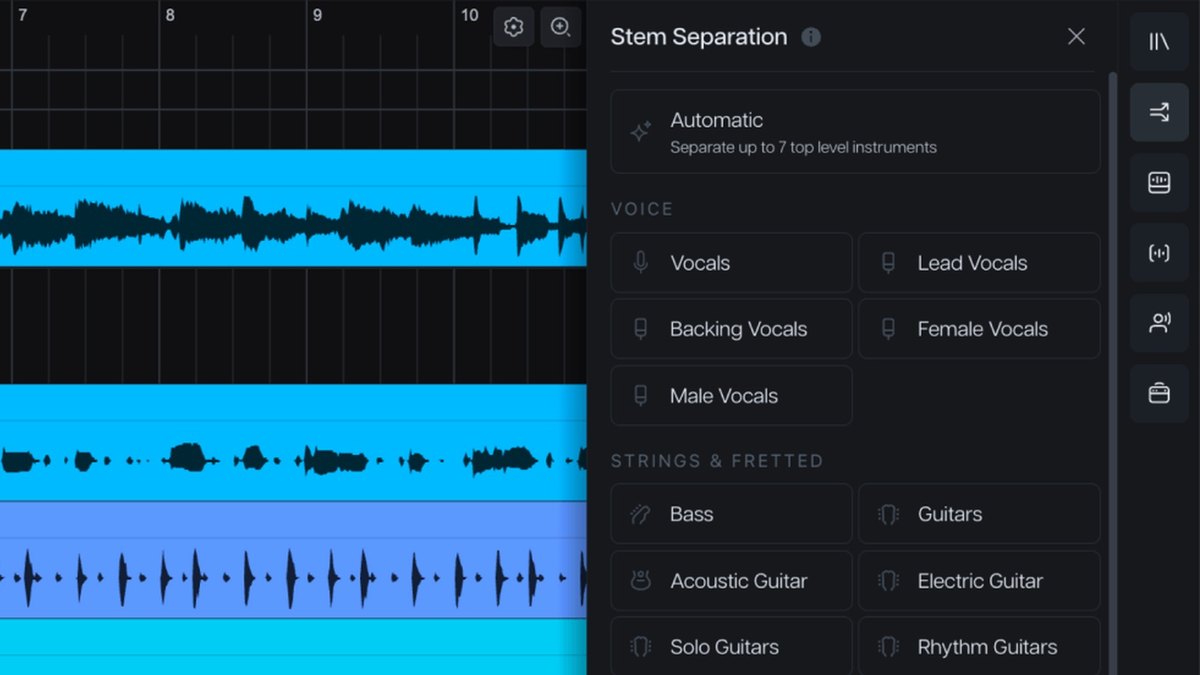Select Rhythm Guitars stem option
The width and height of the screenshot is (1200, 675).
[x=979, y=647]
